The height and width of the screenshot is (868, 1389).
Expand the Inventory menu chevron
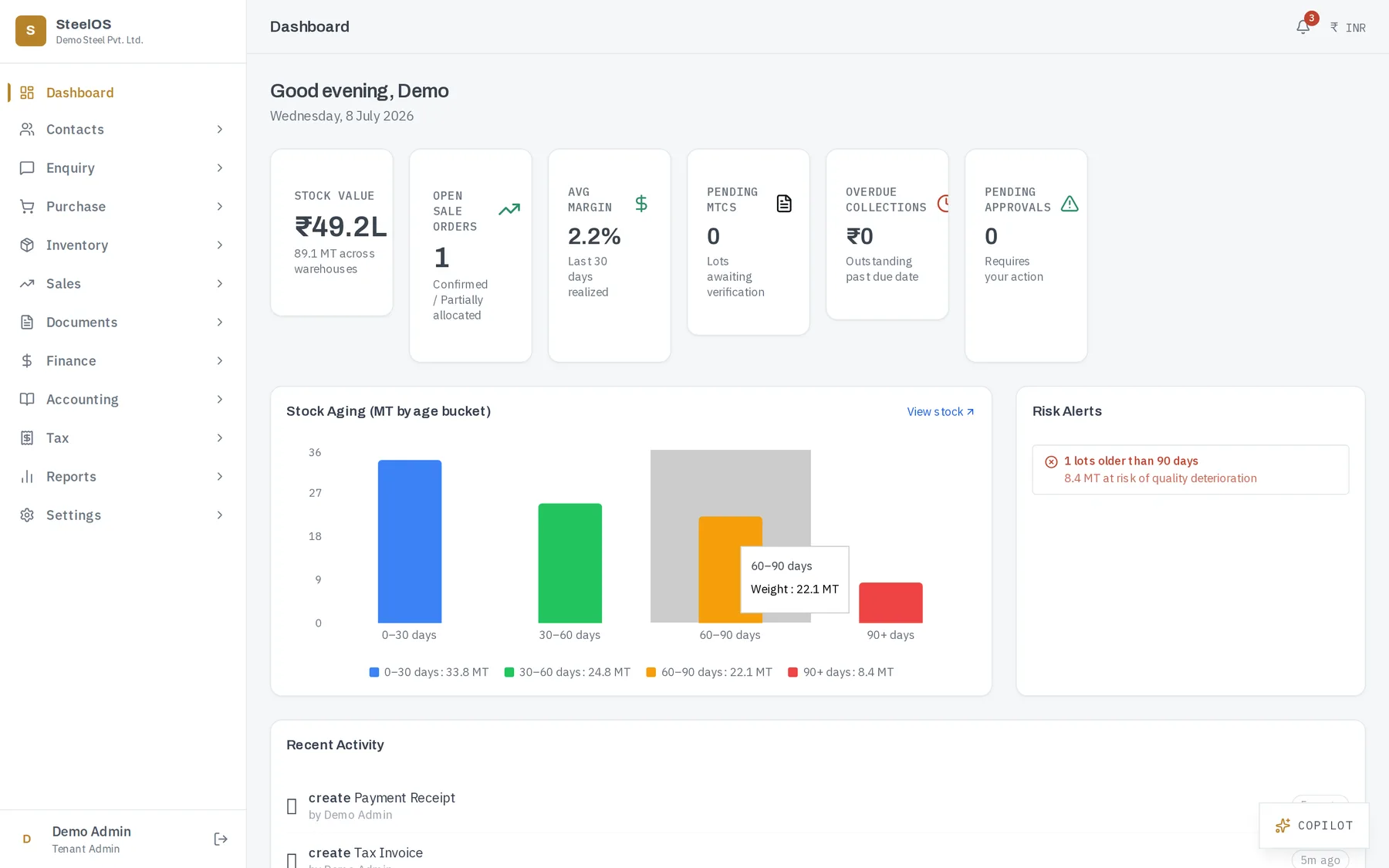tap(220, 245)
